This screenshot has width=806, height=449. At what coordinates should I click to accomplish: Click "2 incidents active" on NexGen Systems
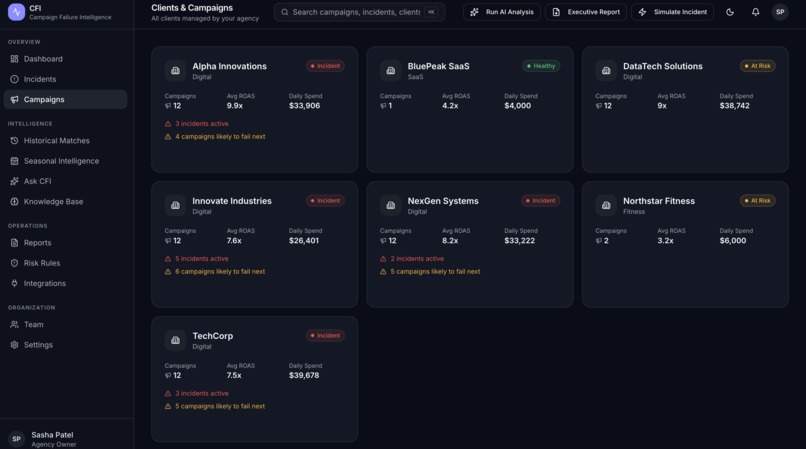(x=417, y=259)
